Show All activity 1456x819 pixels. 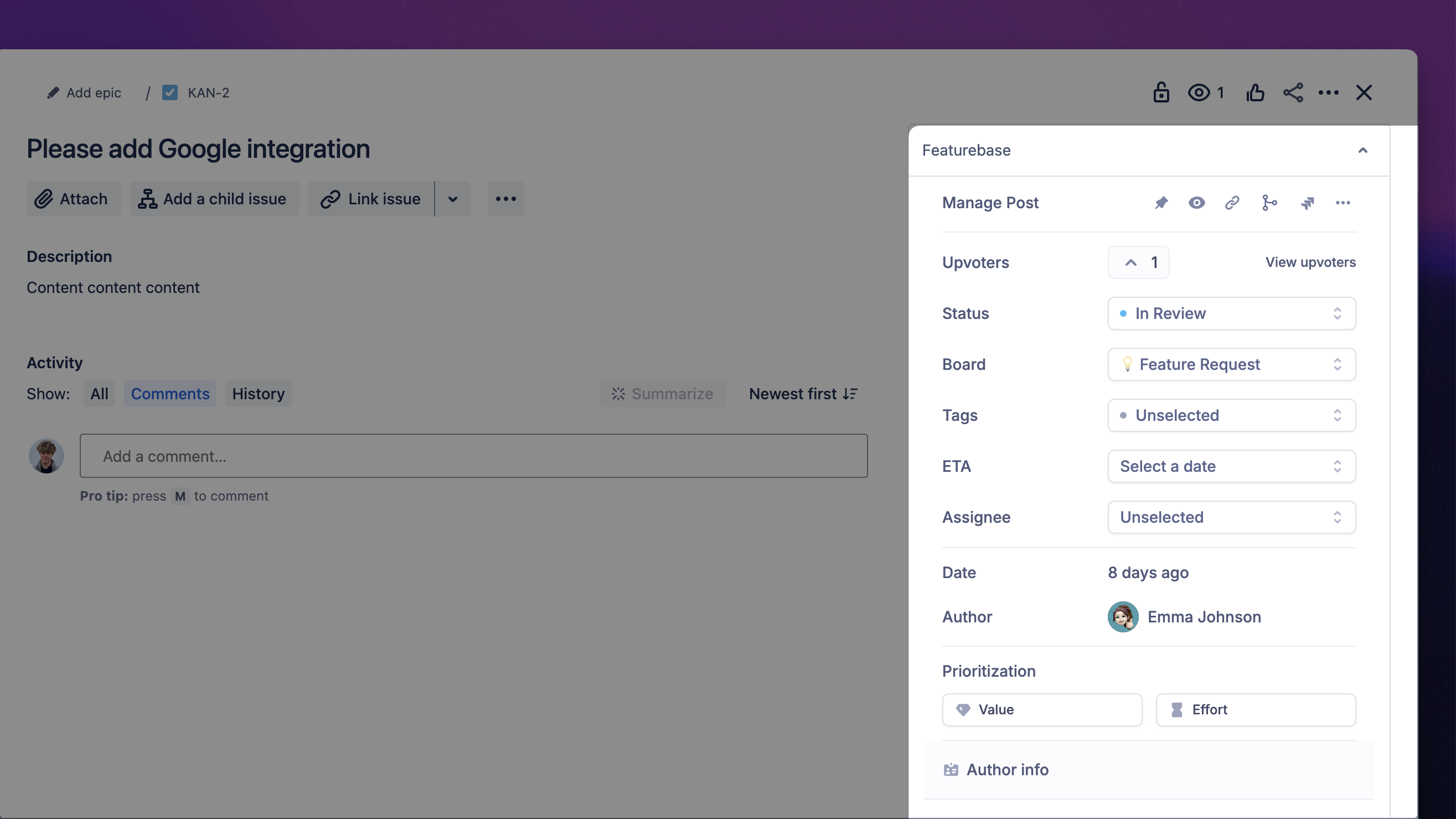(x=100, y=393)
